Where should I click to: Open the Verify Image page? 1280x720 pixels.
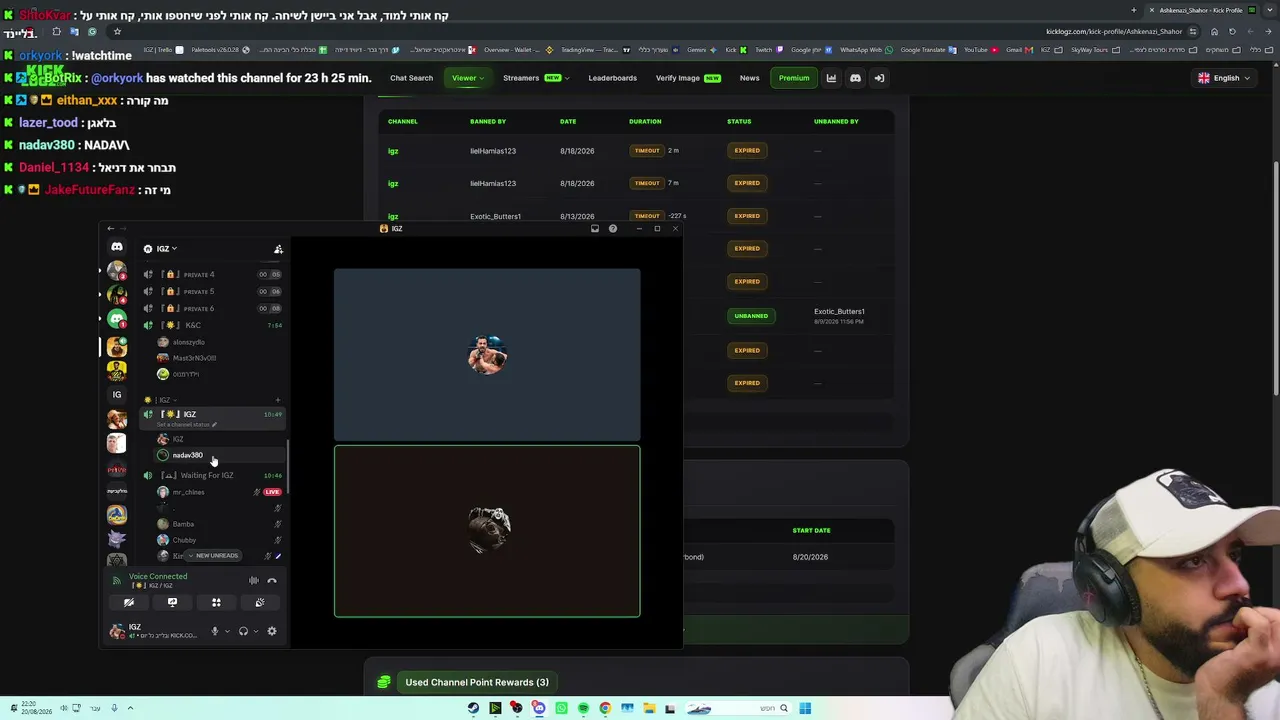pyautogui.click(x=688, y=78)
